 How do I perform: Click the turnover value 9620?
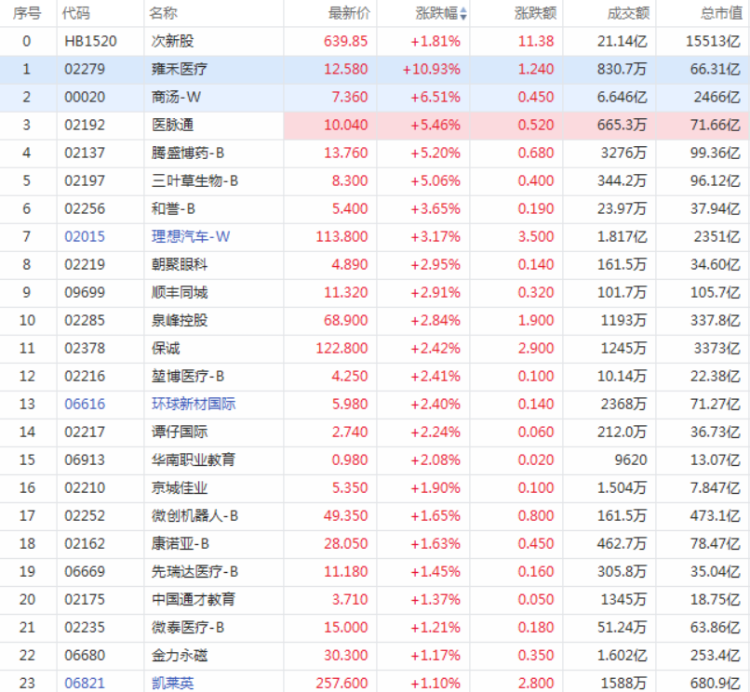click(x=631, y=460)
